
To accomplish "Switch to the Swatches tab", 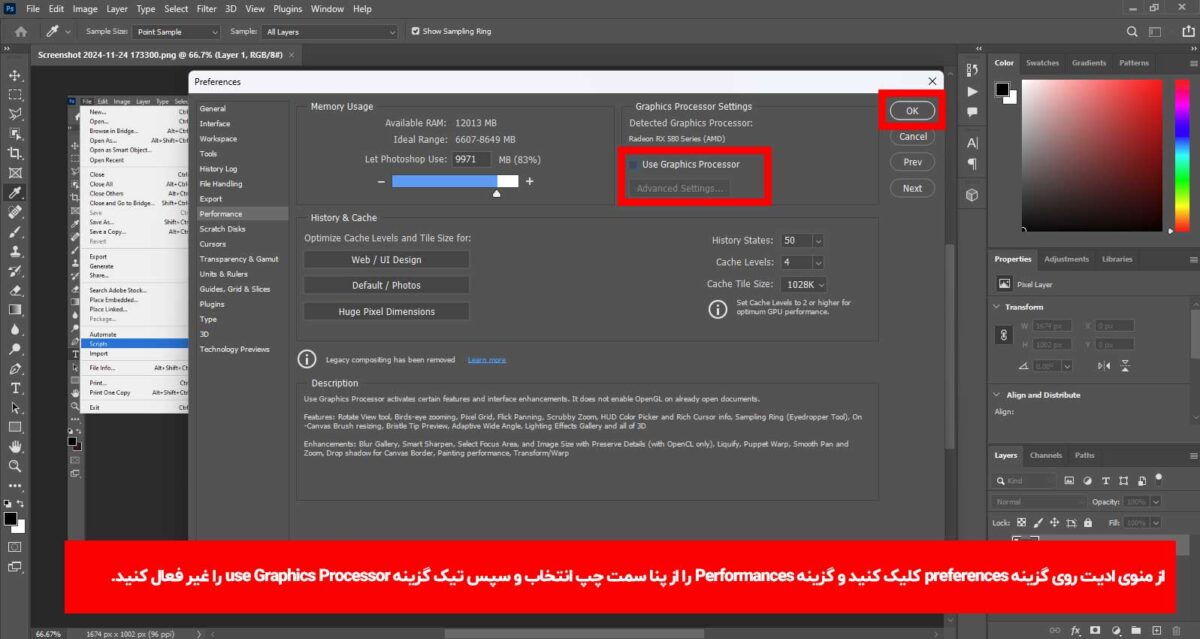I will point(1042,62).
